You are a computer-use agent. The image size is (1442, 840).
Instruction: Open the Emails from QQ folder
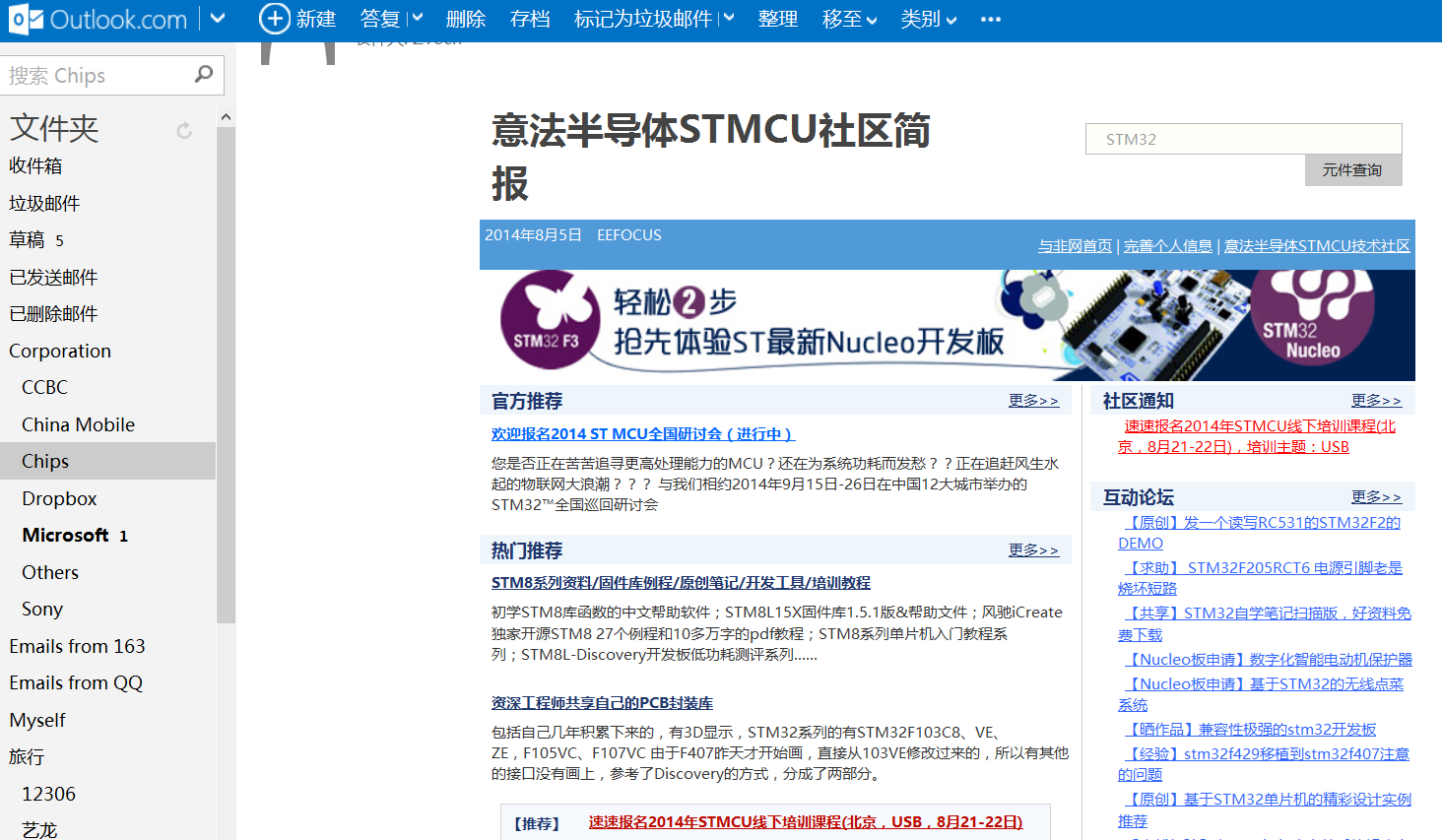point(76,682)
